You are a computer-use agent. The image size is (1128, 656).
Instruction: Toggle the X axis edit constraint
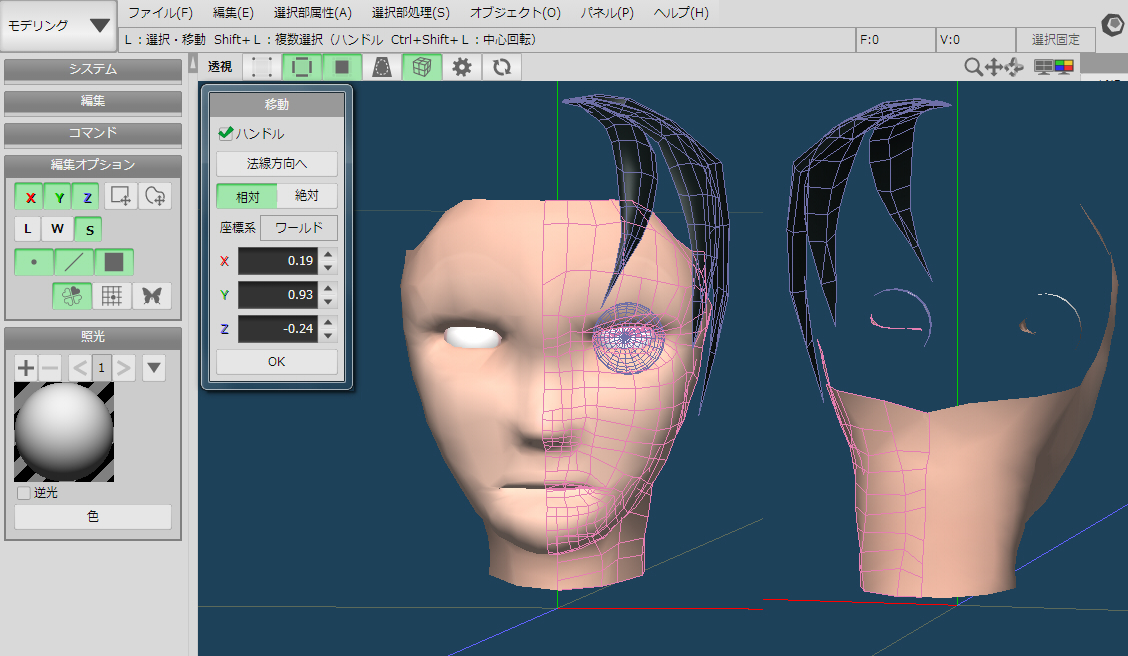(x=31, y=197)
